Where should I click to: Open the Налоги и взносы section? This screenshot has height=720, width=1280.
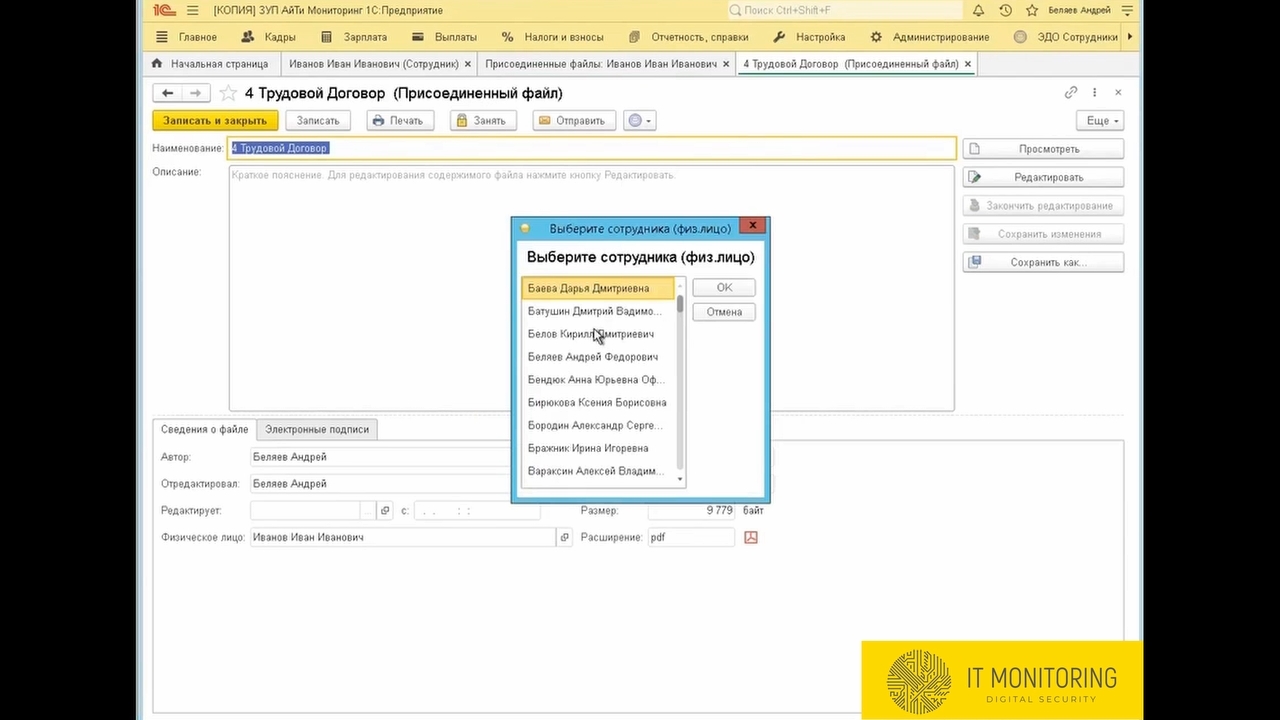point(552,37)
